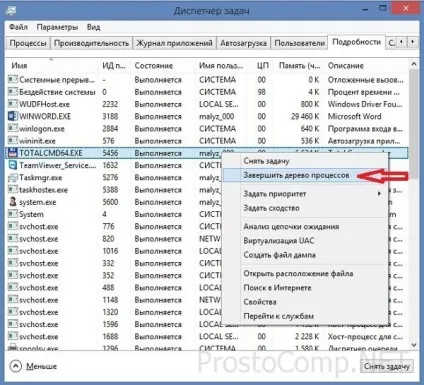Choose Задать сходство from context menu
The width and height of the screenshot is (424, 385).
[305, 208]
